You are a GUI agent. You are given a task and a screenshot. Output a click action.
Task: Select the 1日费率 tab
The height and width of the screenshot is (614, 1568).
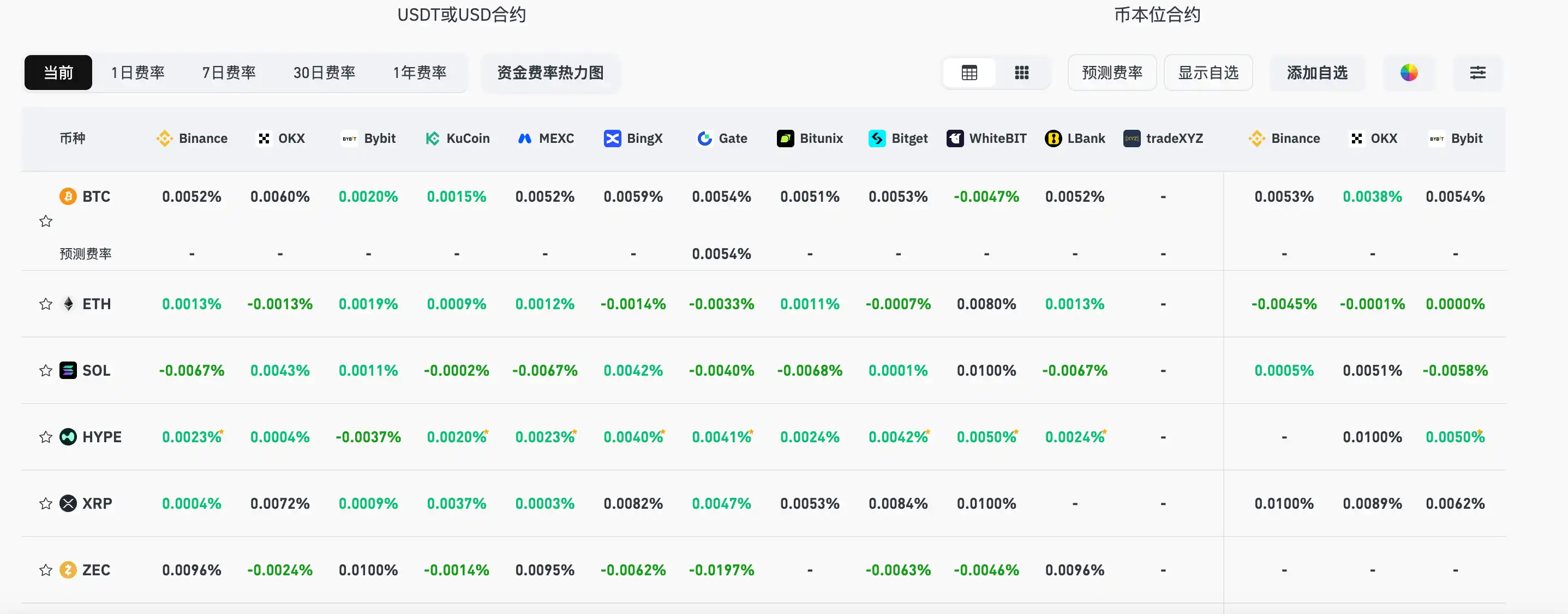pyautogui.click(x=137, y=73)
